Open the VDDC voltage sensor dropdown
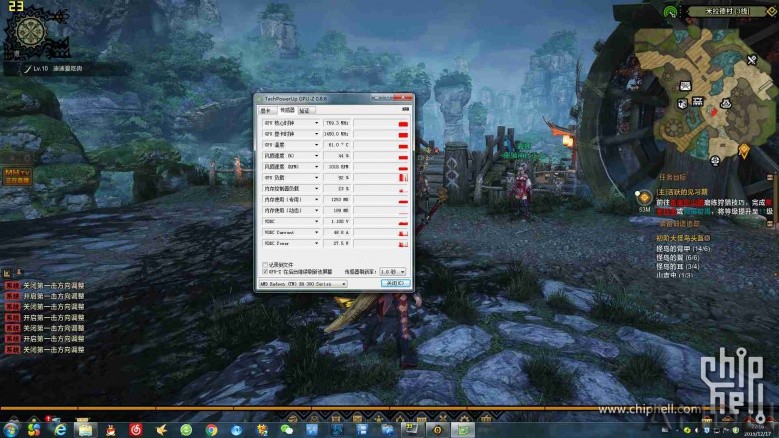Viewport: 779px width, 438px height. tap(316, 221)
